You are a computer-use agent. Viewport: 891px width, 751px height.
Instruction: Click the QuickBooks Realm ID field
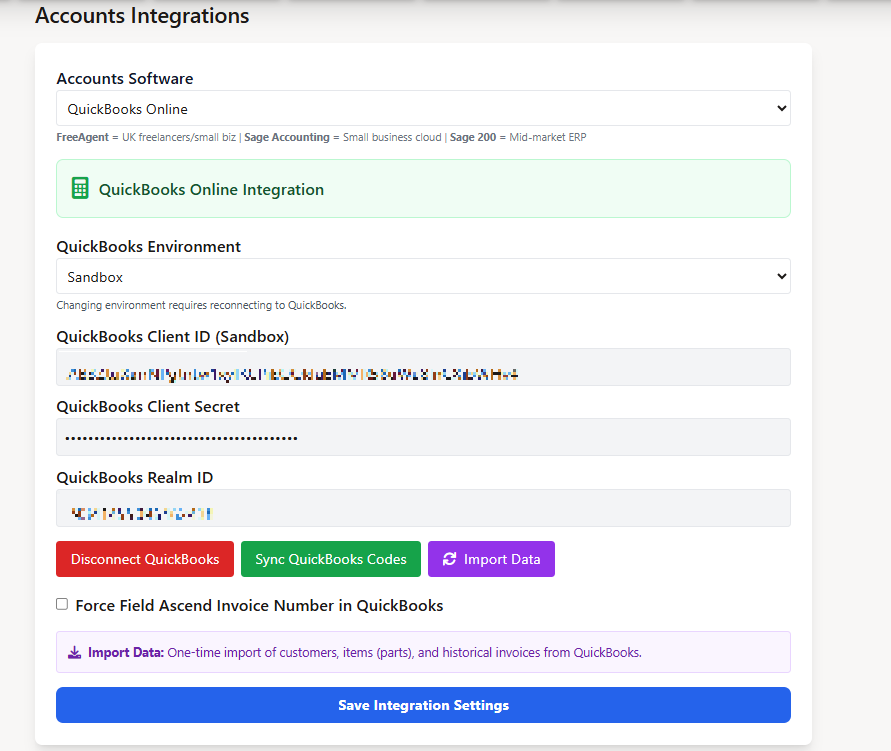coord(423,508)
